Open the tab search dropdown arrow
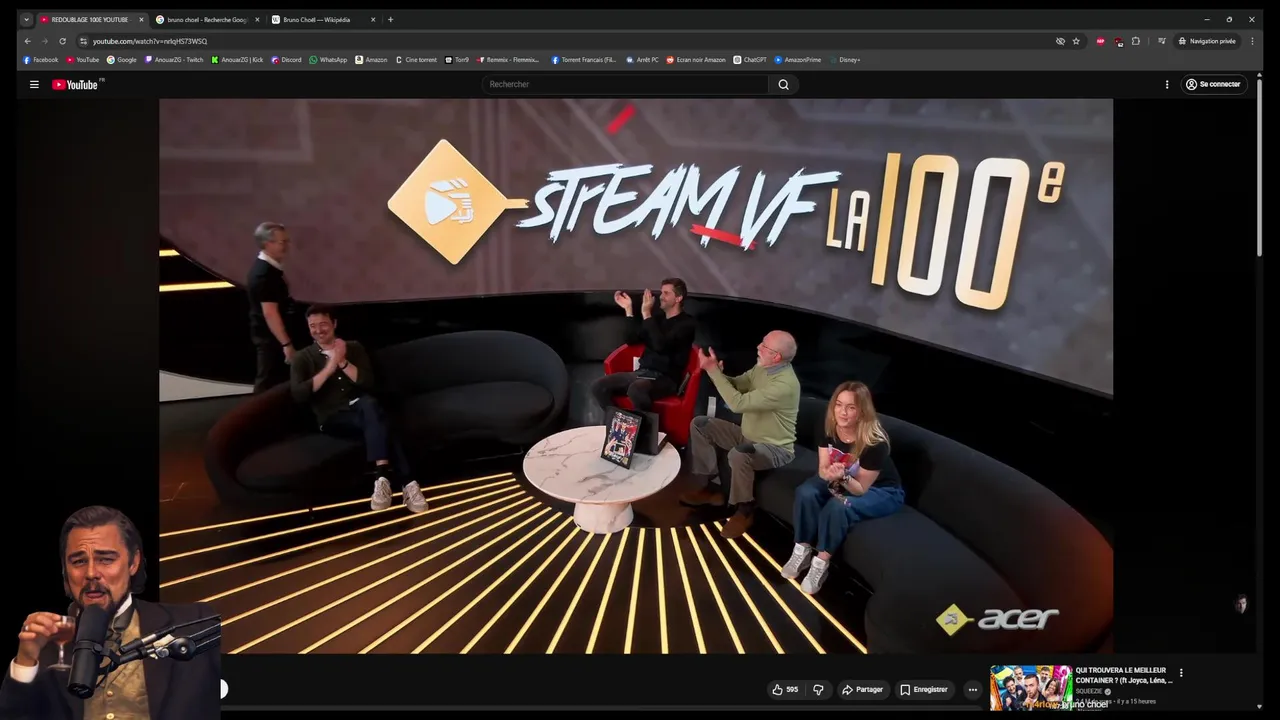This screenshot has width=1280, height=720. [27, 19]
